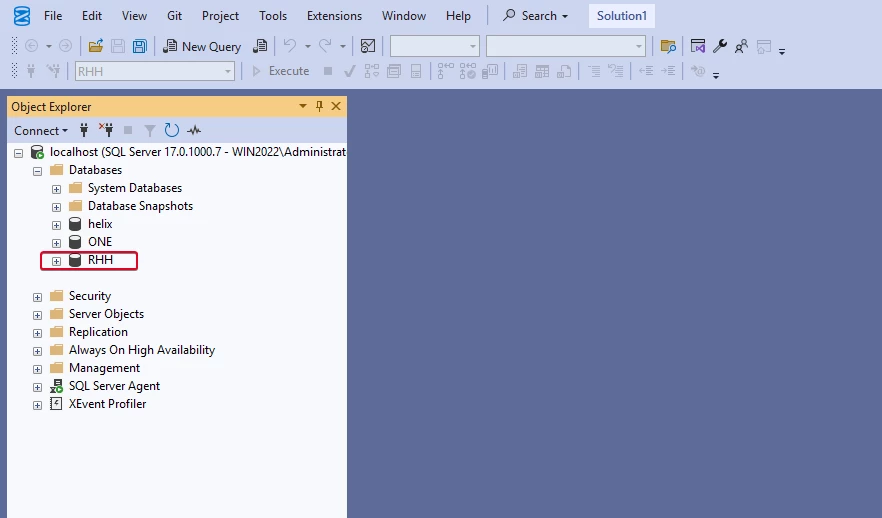This screenshot has height=518, width=882.
Task: Expand the Management folder
Action: 38,369
